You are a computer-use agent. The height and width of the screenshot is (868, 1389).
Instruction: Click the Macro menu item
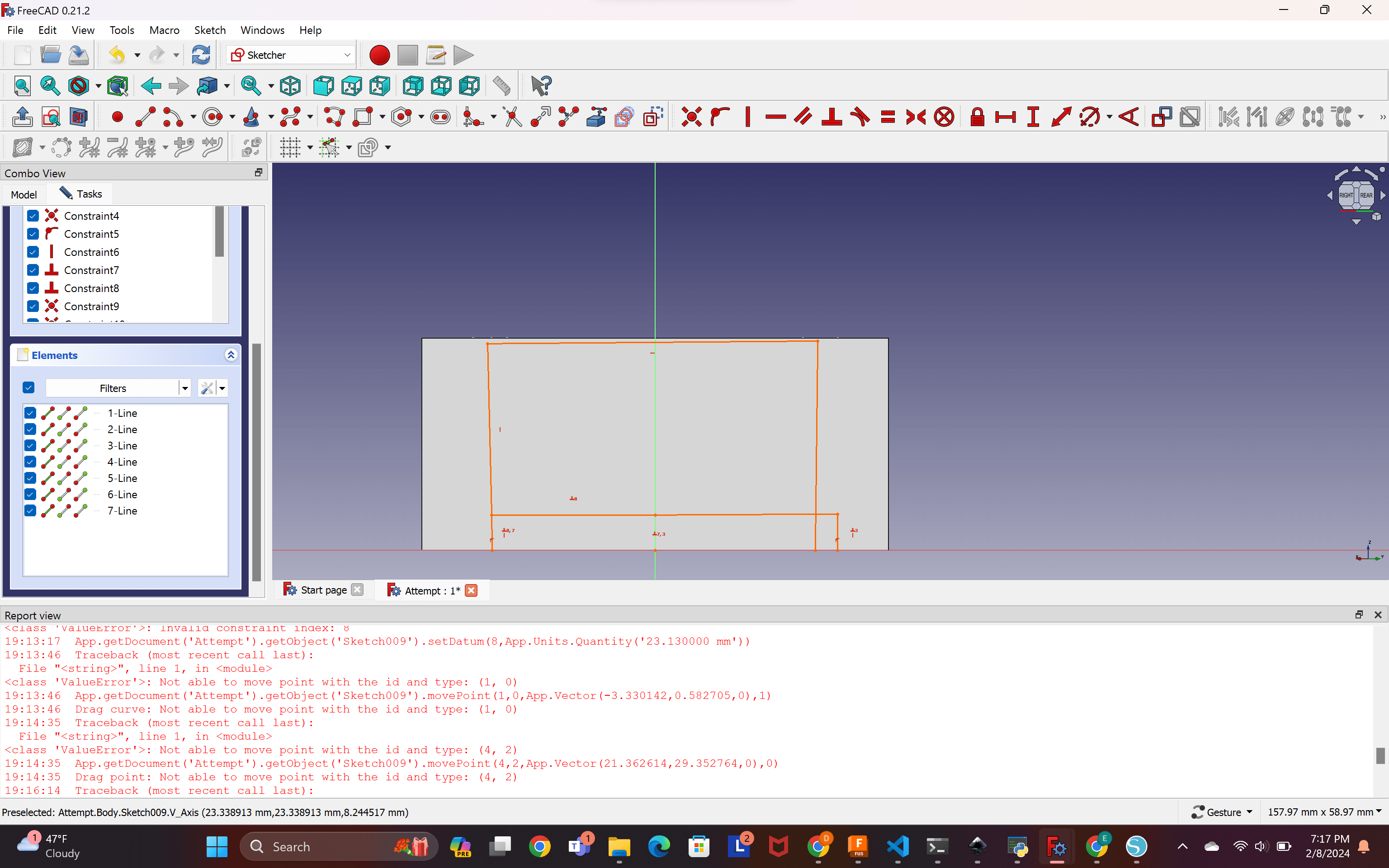(x=164, y=29)
